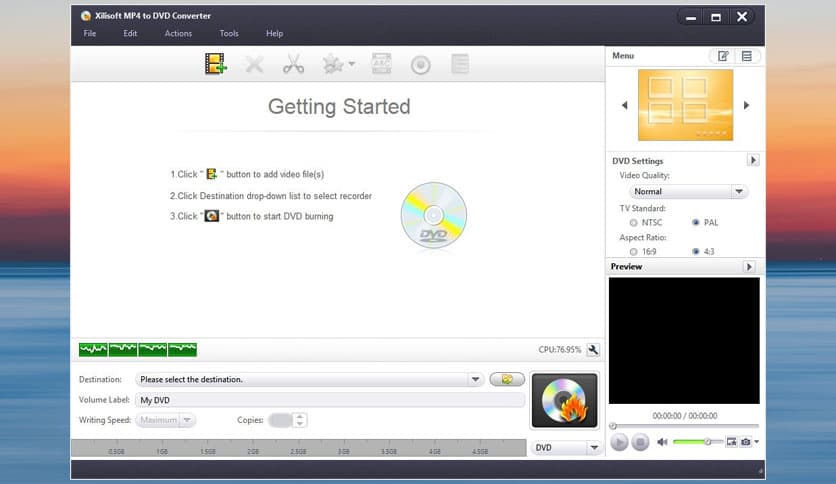Show previous menu template

pyautogui.click(x=624, y=105)
